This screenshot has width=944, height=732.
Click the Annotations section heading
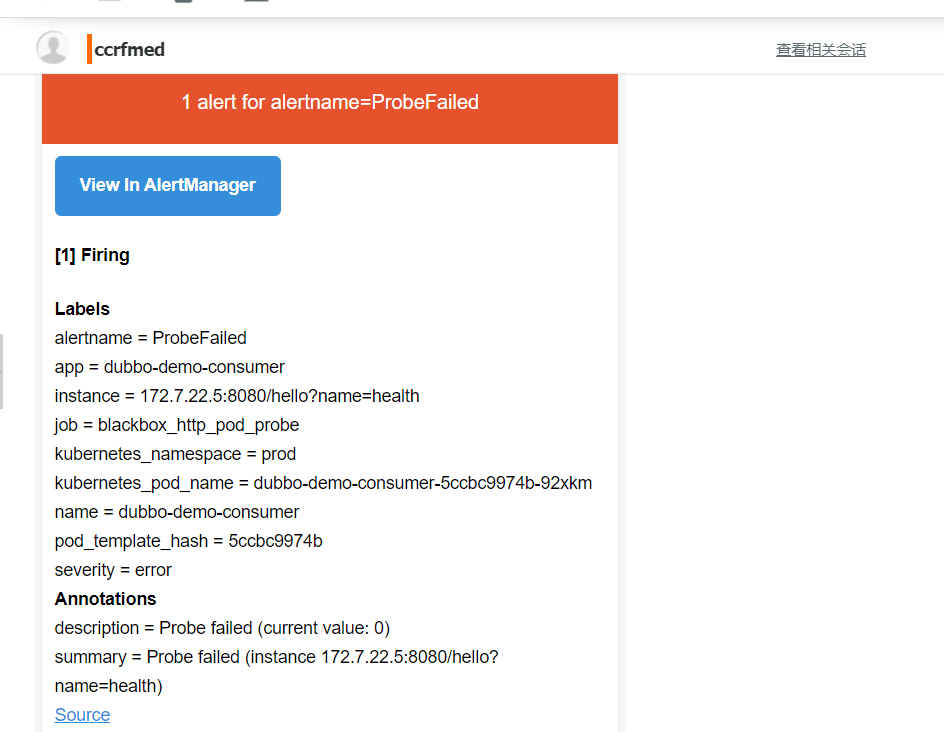(x=105, y=599)
